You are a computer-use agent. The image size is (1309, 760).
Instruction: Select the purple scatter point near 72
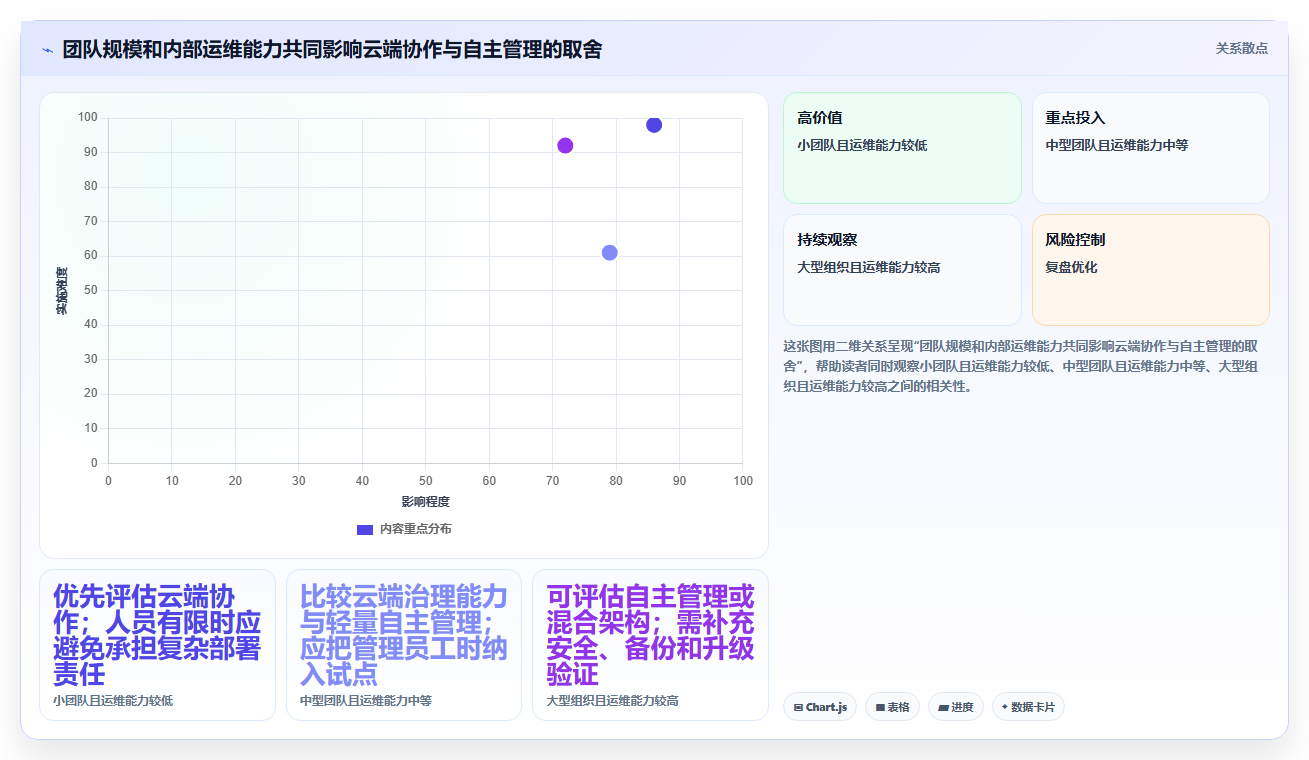click(x=565, y=145)
